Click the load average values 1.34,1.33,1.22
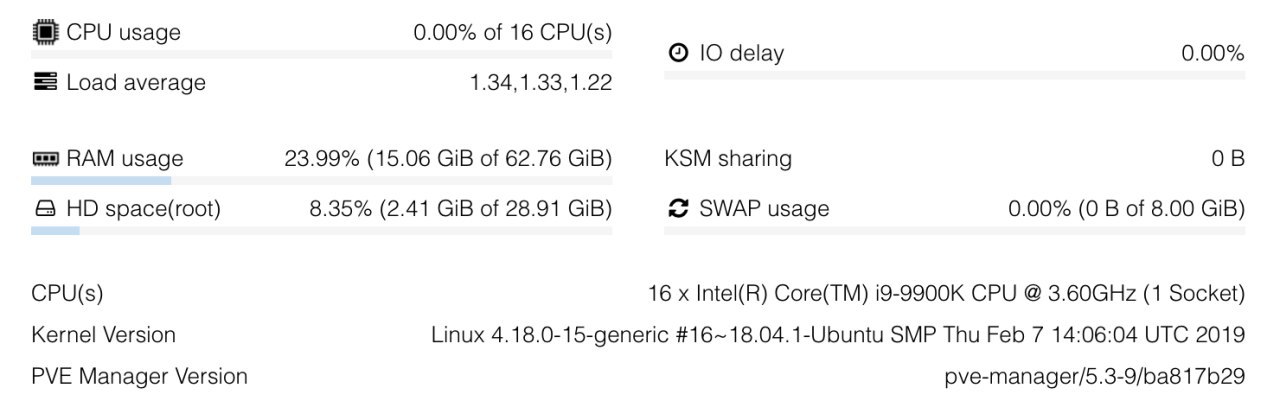This screenshot has height=420, width=1280. pyautogui.click(x=540, y=82)
